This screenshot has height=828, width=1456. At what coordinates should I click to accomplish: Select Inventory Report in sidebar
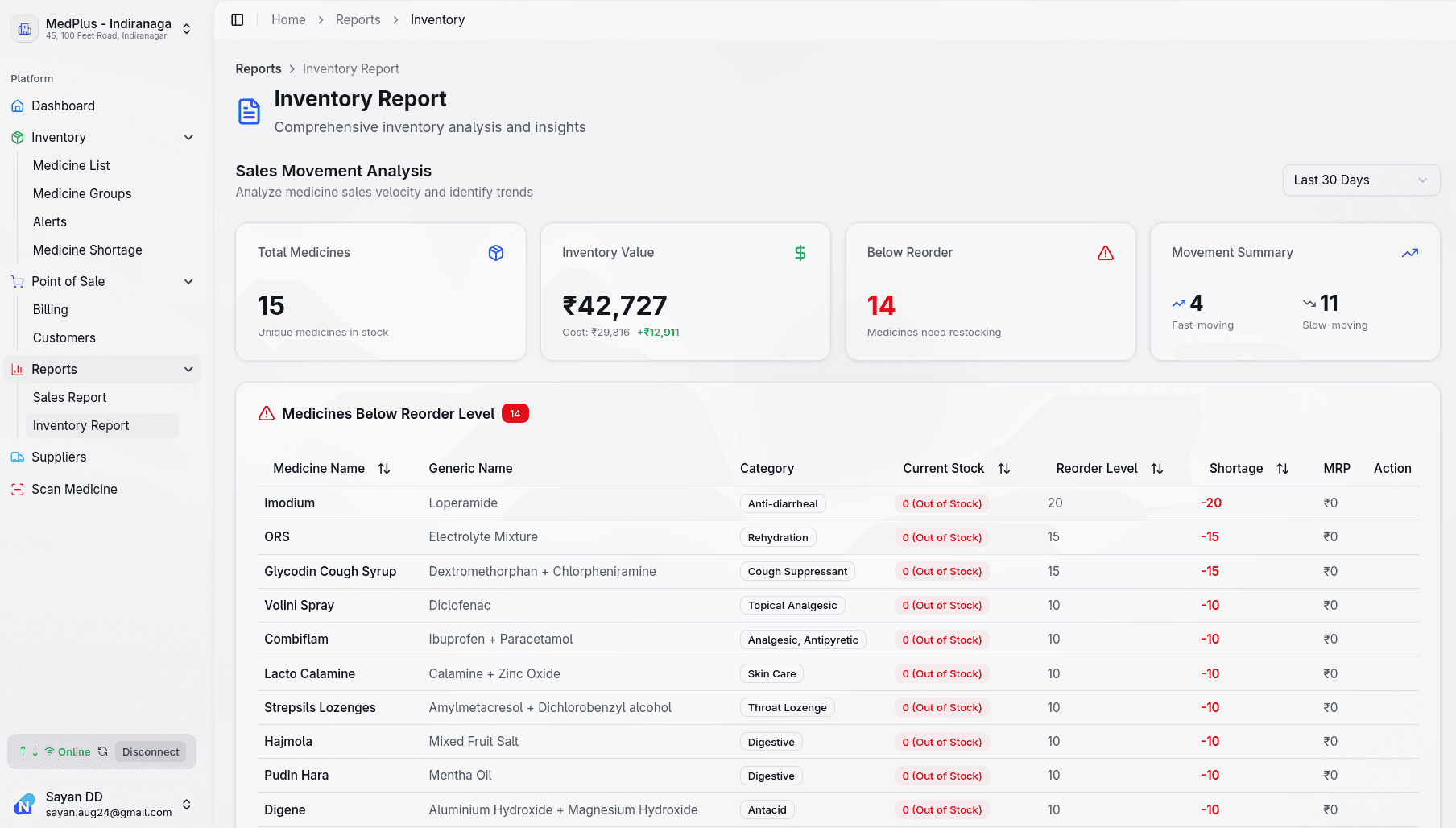tap(103, 425)
